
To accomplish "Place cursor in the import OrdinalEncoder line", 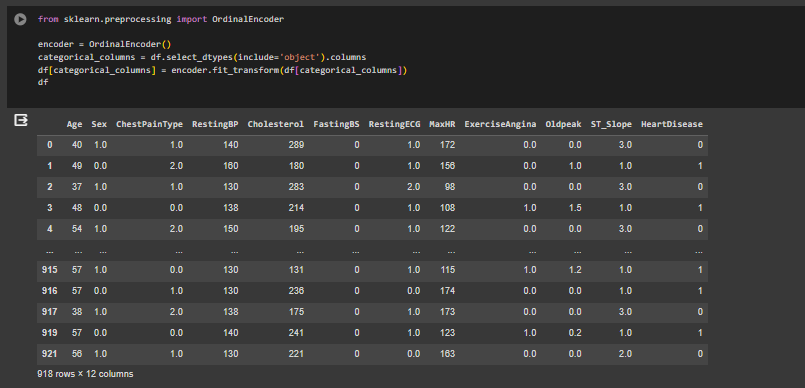I will pos(161,20).
